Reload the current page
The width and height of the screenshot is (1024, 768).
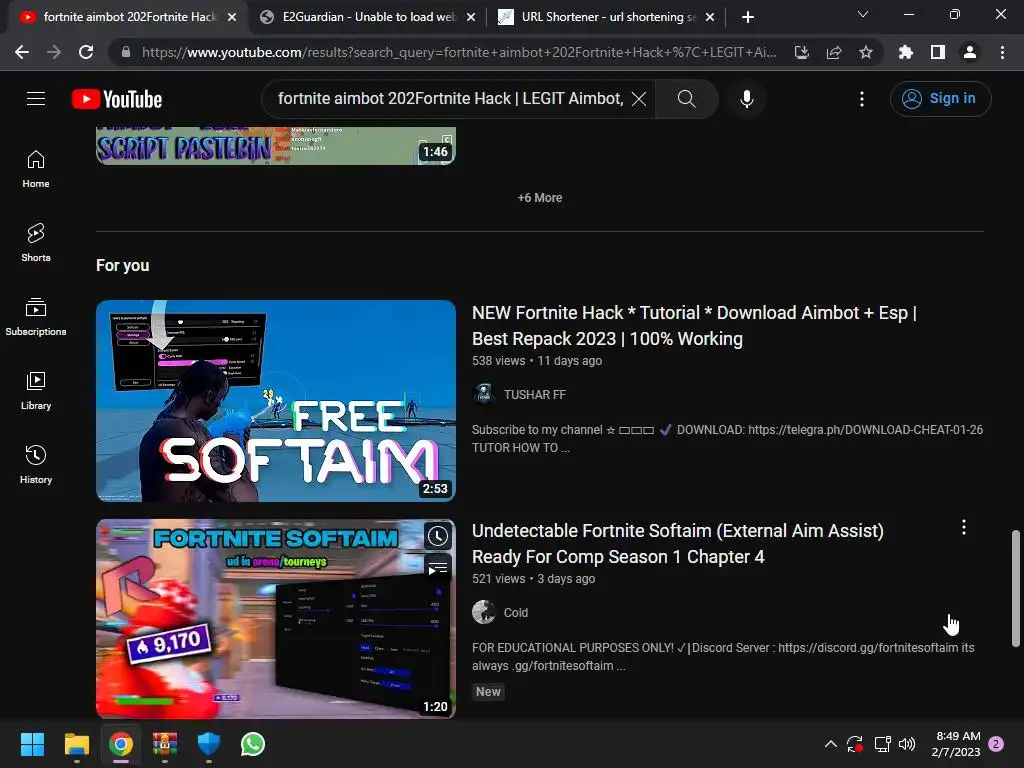click(86, 52)
